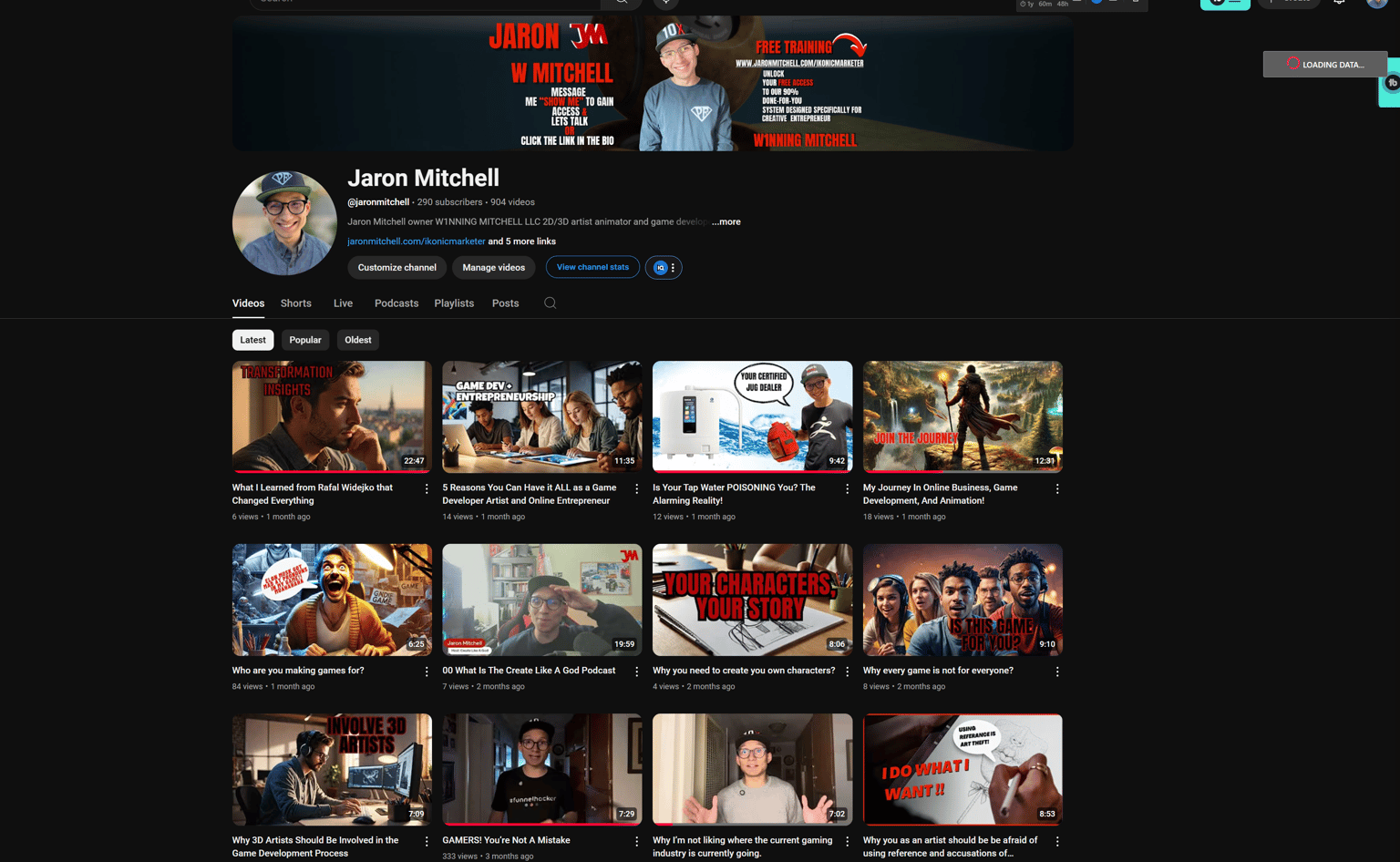Open the Posts tab
This screenshot has width=1400, height=862.
(506, 303)
